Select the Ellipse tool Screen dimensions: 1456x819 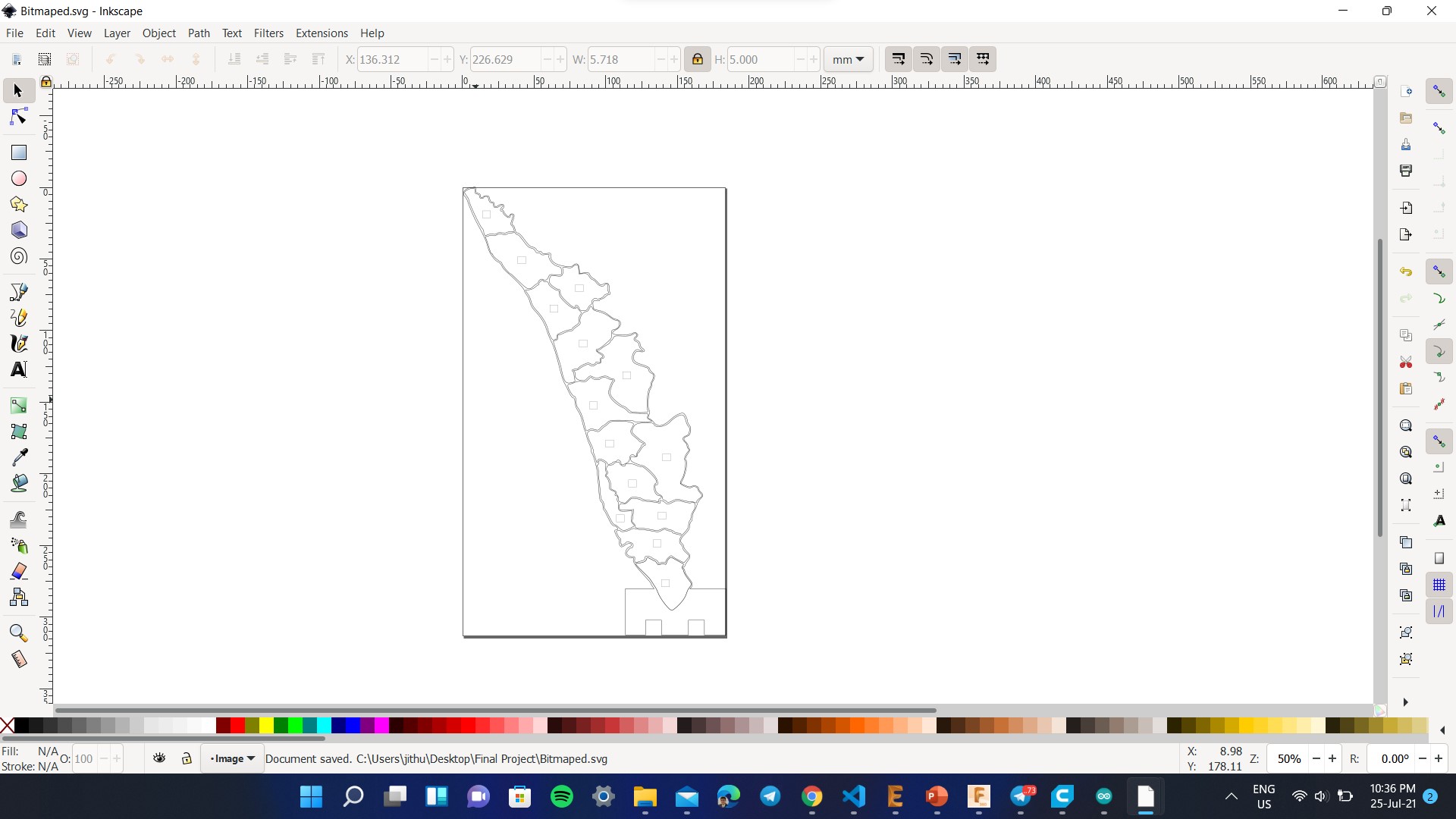coord(19,178)
